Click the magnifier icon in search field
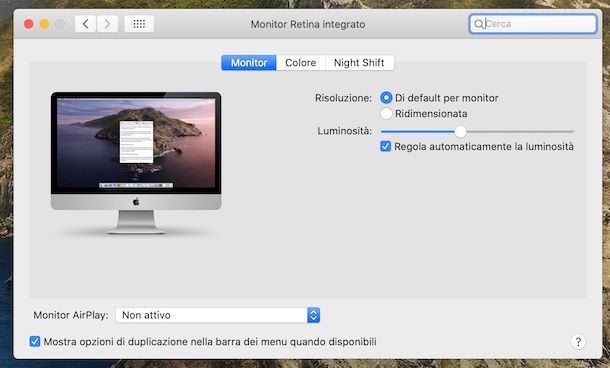The height and width of the screenshot is (368, 610). pos(479,24)
